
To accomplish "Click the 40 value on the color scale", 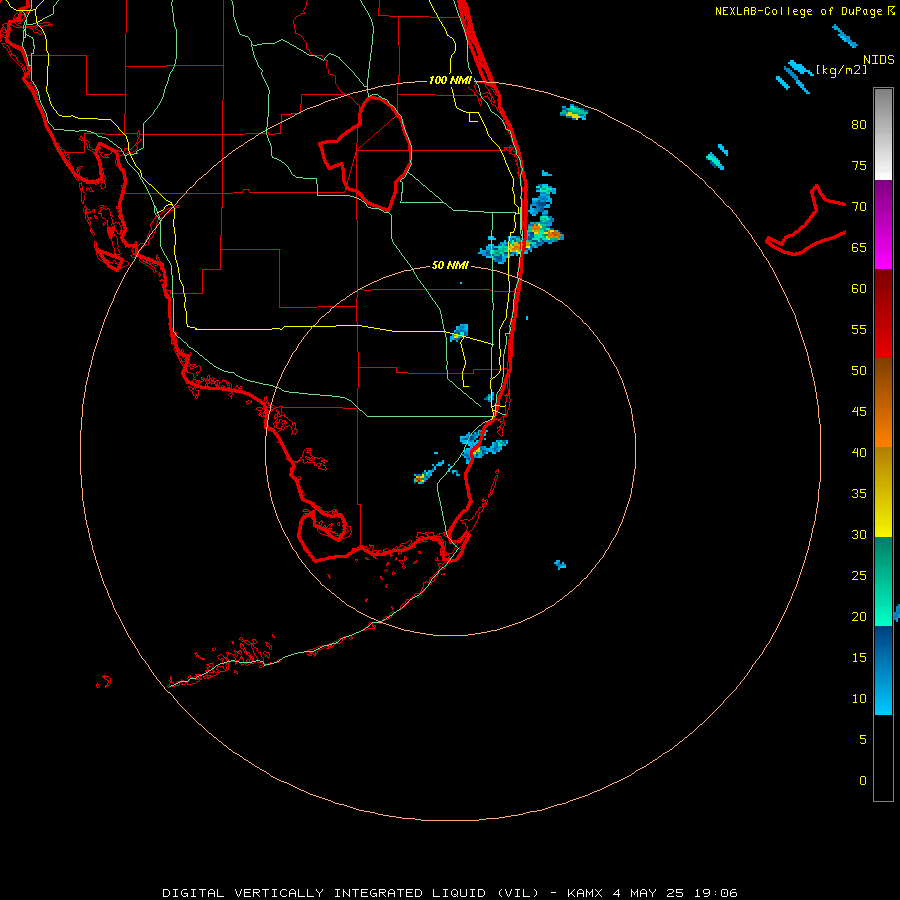I will 859,452.
